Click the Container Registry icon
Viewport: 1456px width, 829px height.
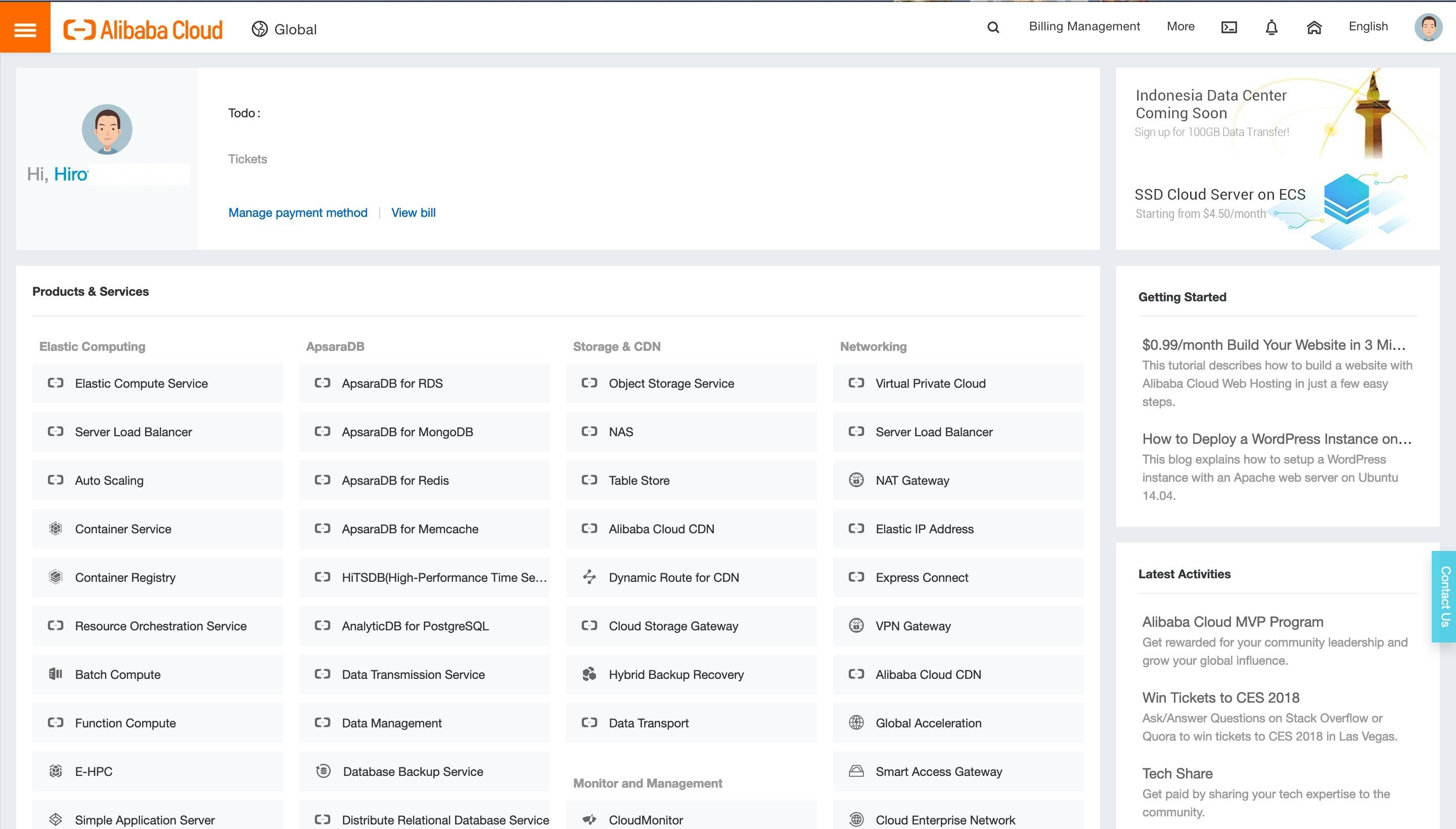[x=55, y=577]
